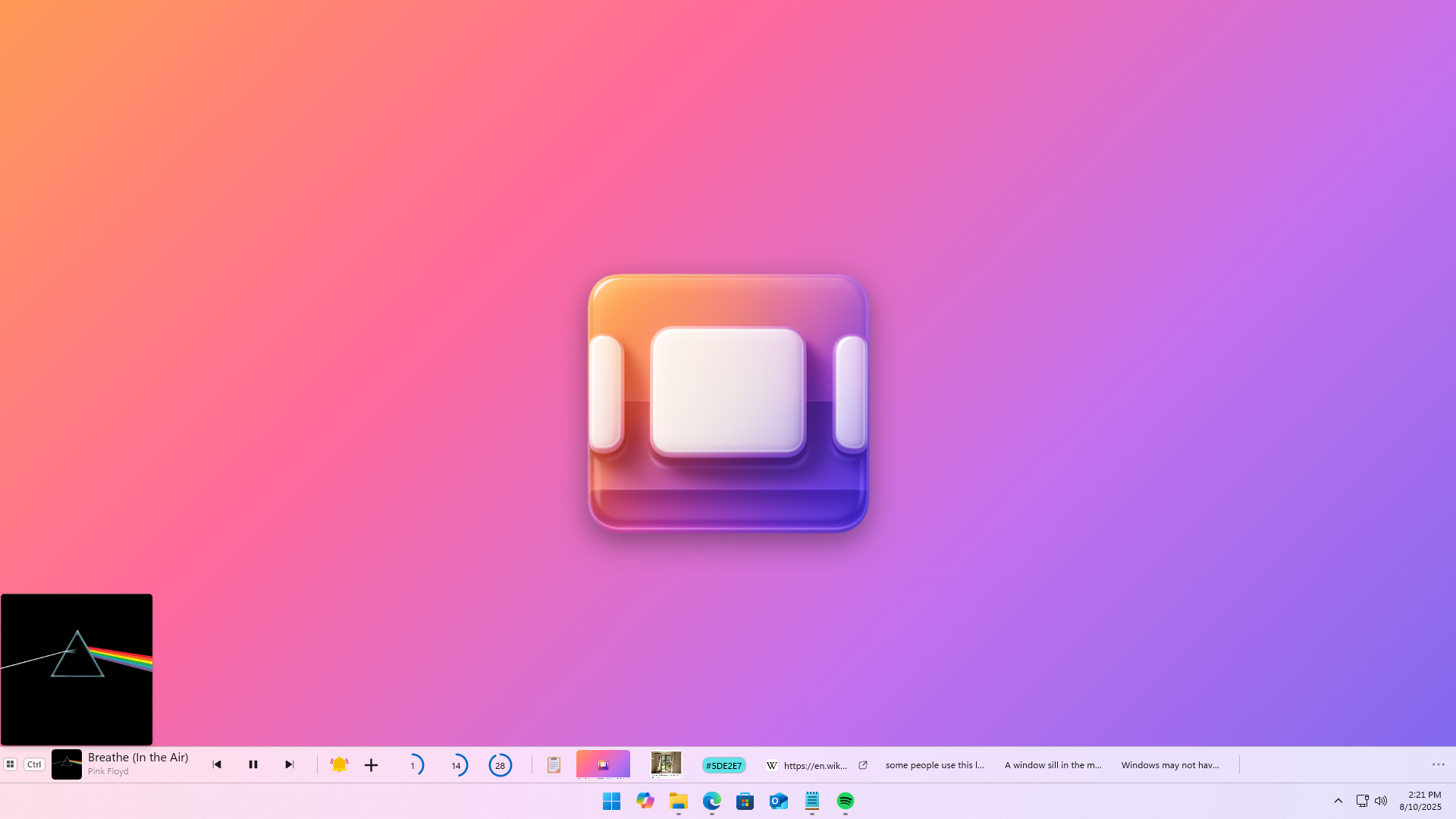Go back to the previous track
The image size is (1456, 819).
(x=217, y=764)
